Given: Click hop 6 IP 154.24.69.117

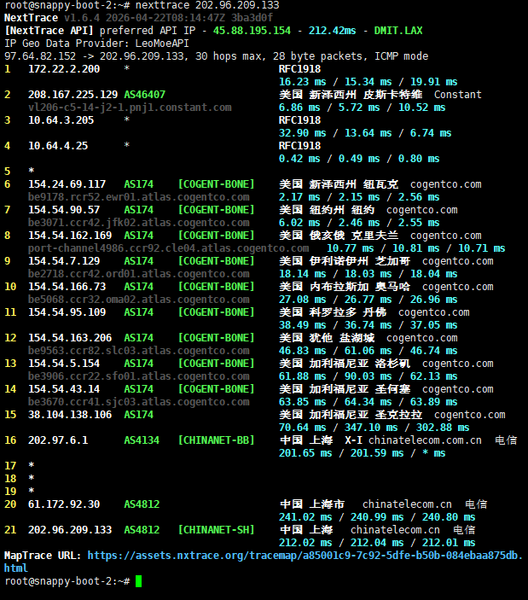Looking at the screenshot, I should coord(67,184).
